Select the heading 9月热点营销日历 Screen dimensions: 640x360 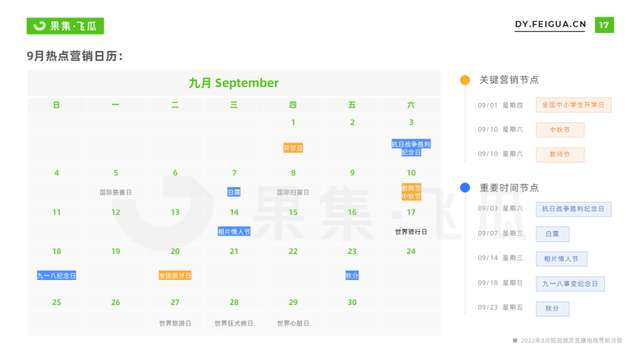click(75, 56)
